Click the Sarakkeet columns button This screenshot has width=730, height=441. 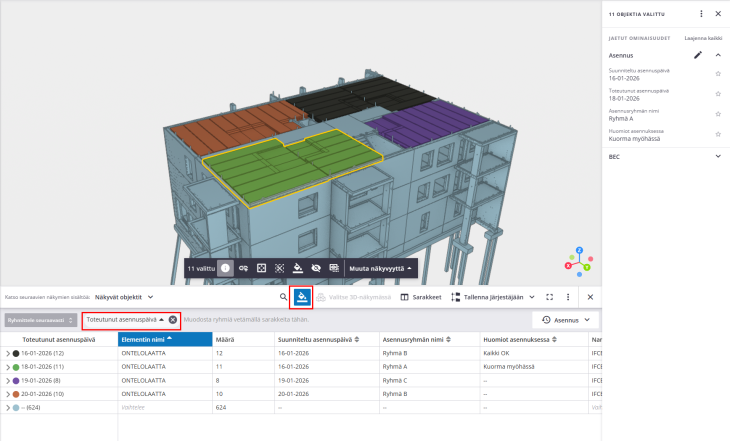[420, 297]
